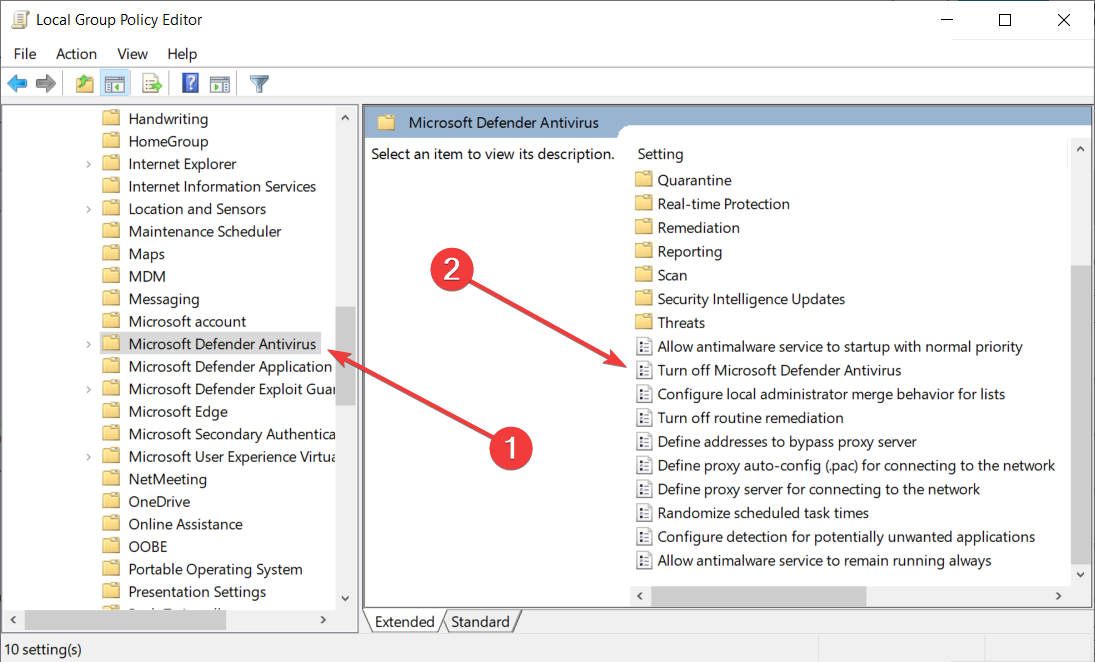
Task: Click the Maps folder icon in tree
Action: click(x=111, y=253)
